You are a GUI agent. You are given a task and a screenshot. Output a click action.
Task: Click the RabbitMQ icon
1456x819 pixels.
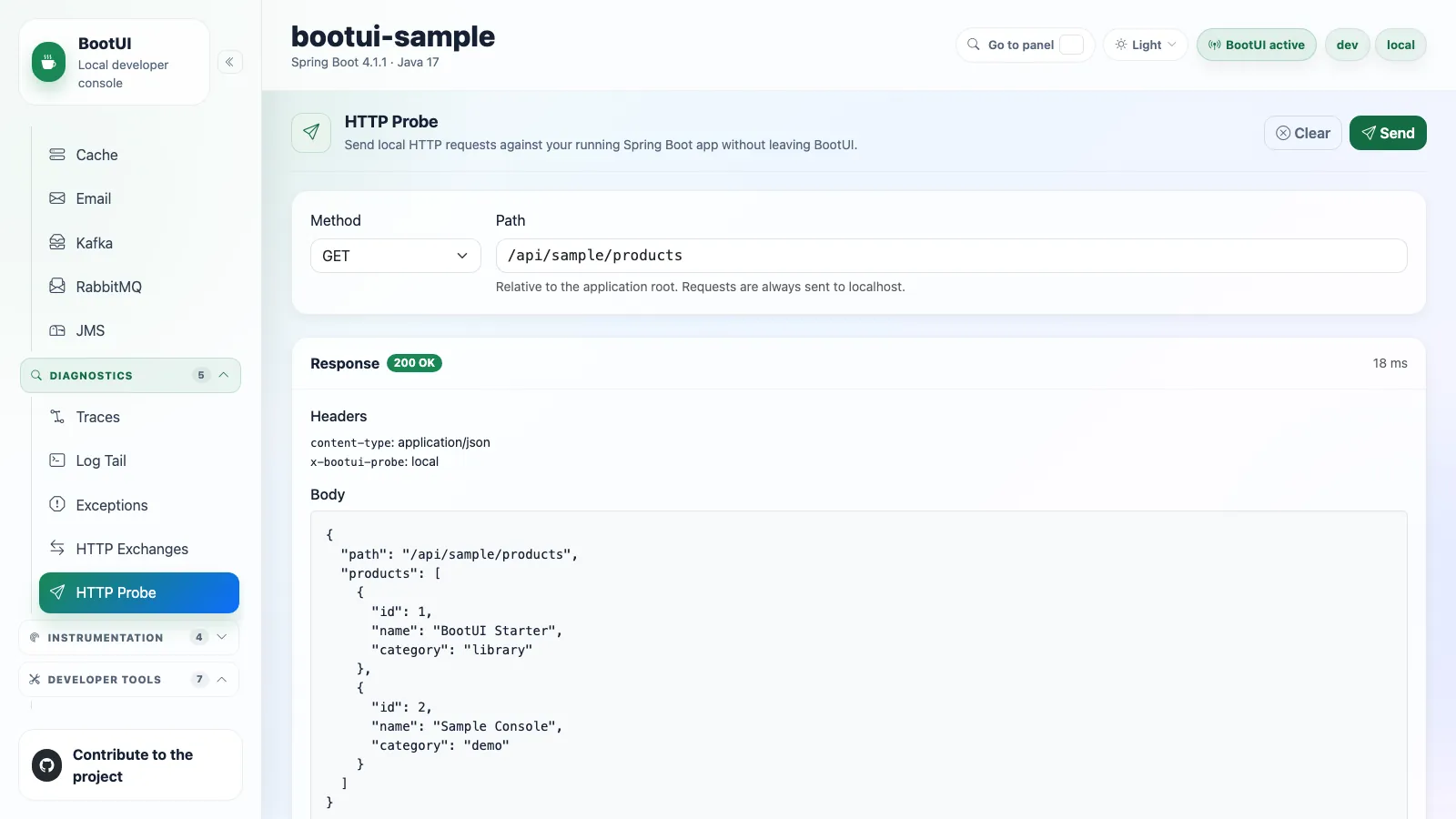[57, 286]
